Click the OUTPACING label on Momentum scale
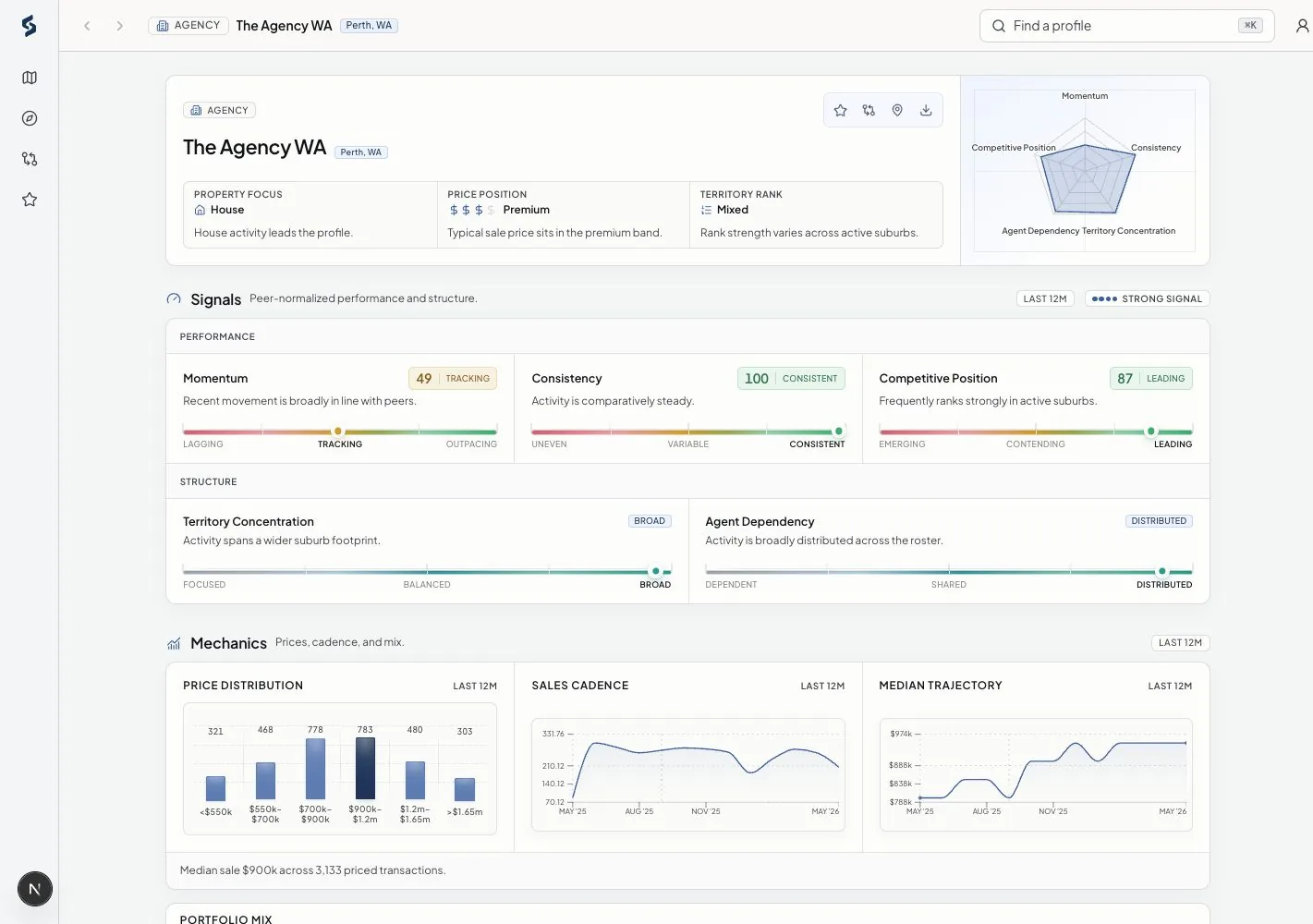 (x=471, y=444)
